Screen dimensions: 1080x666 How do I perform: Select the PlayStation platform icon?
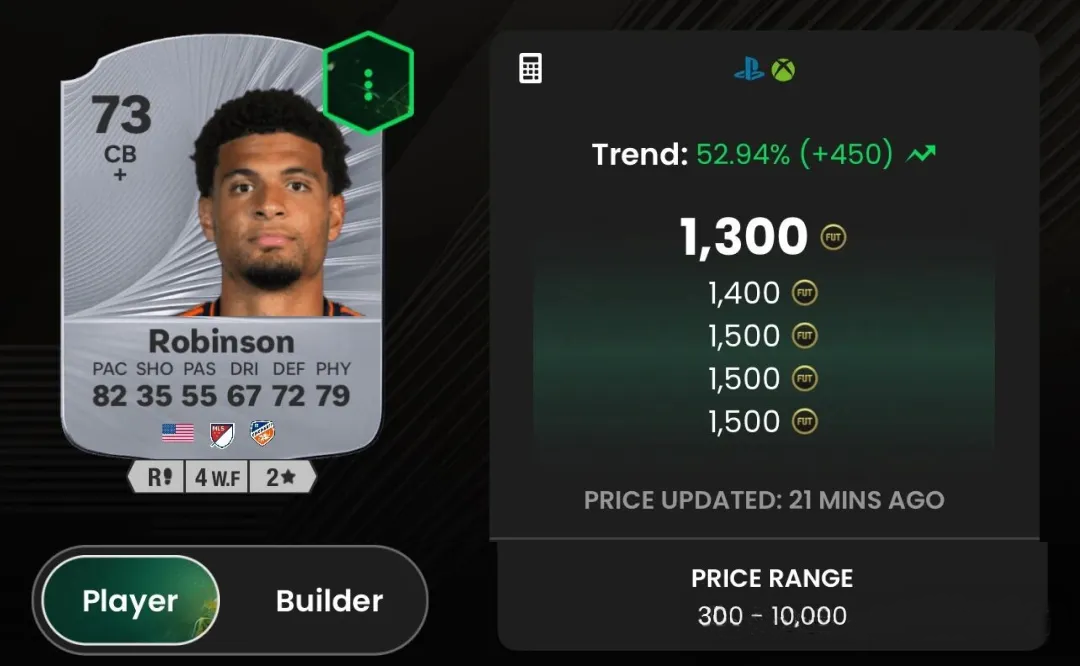click(x=749, y=70)
